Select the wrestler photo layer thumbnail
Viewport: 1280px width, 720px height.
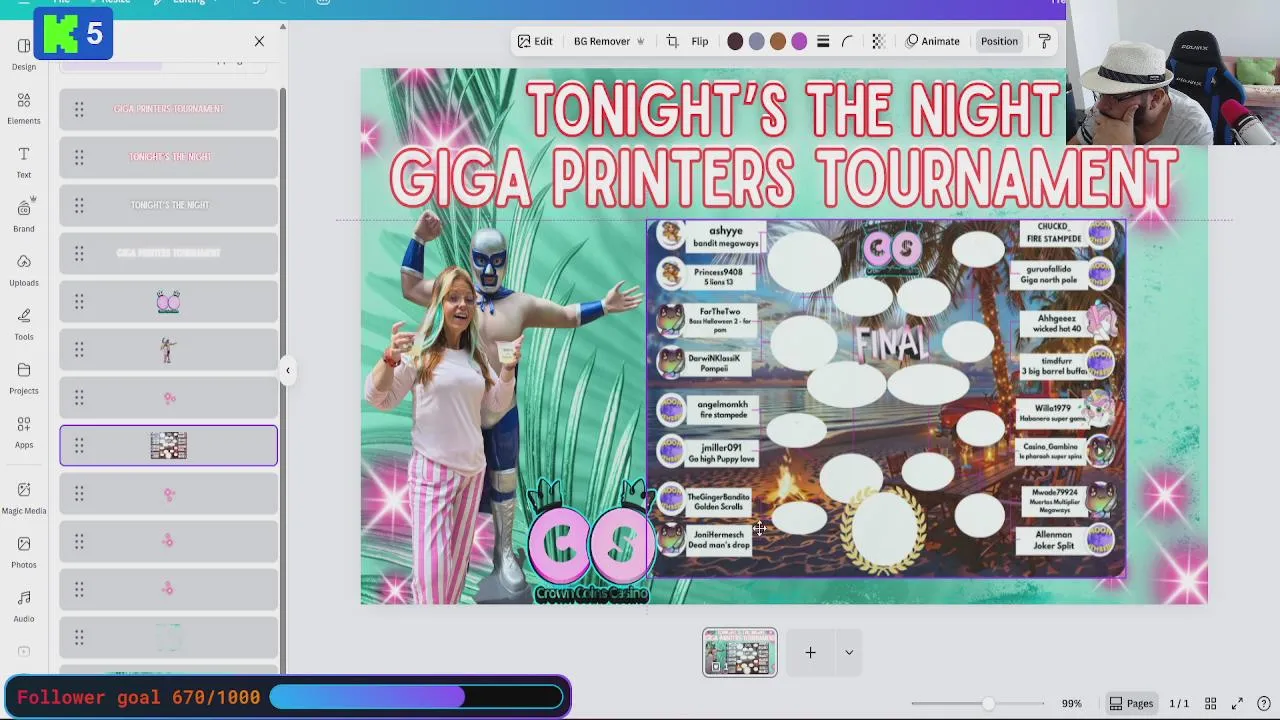coord(168,350)
